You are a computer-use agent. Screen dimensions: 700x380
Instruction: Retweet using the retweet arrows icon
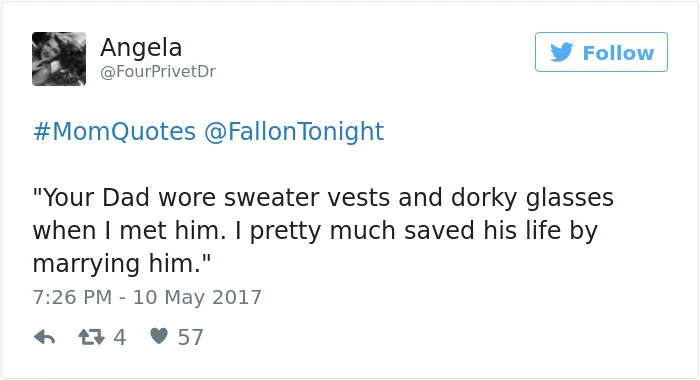click(x=92, y=337)
